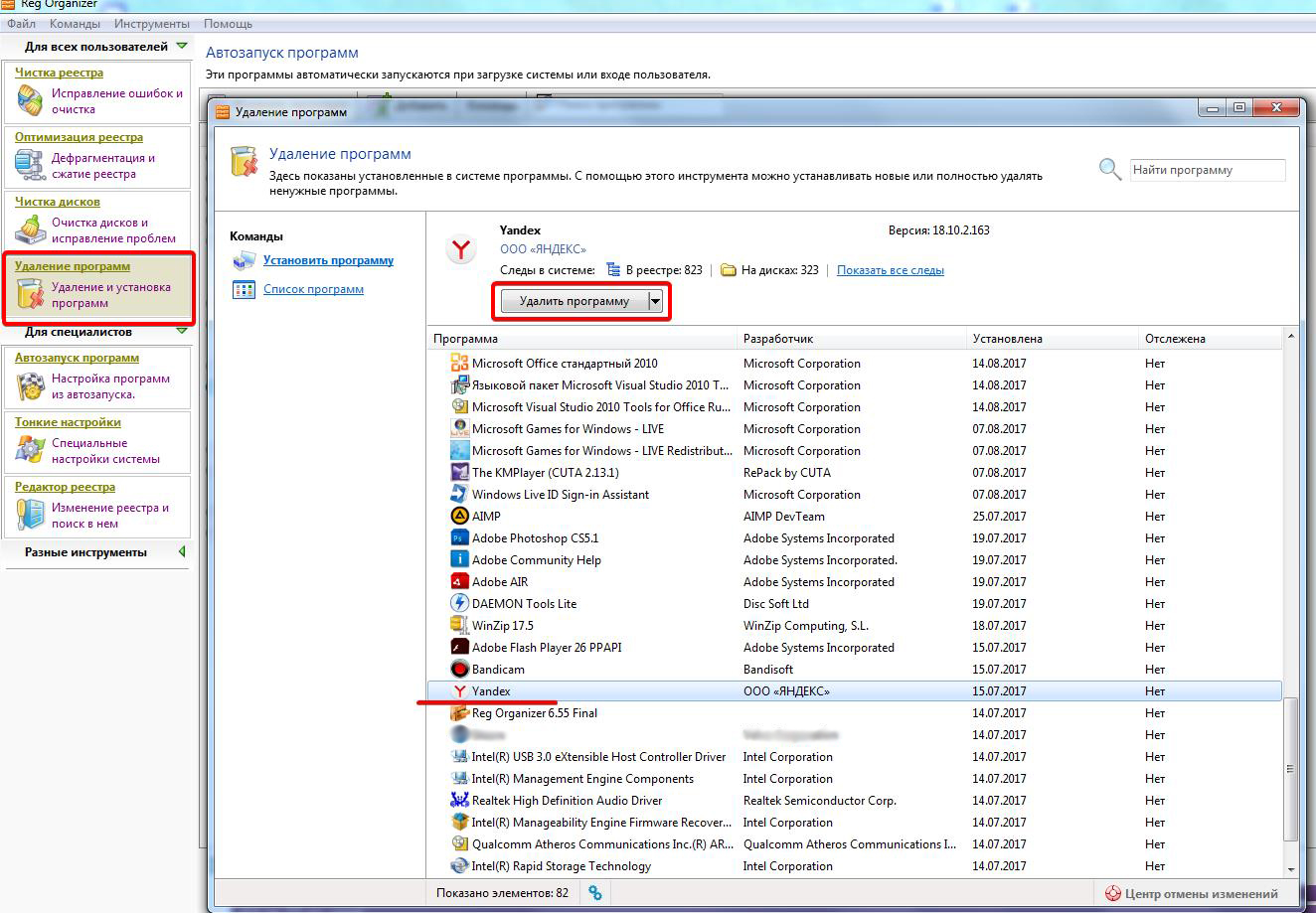
Task: Click the Registry cleaning sidebar icon
Action: pos(31,101)
